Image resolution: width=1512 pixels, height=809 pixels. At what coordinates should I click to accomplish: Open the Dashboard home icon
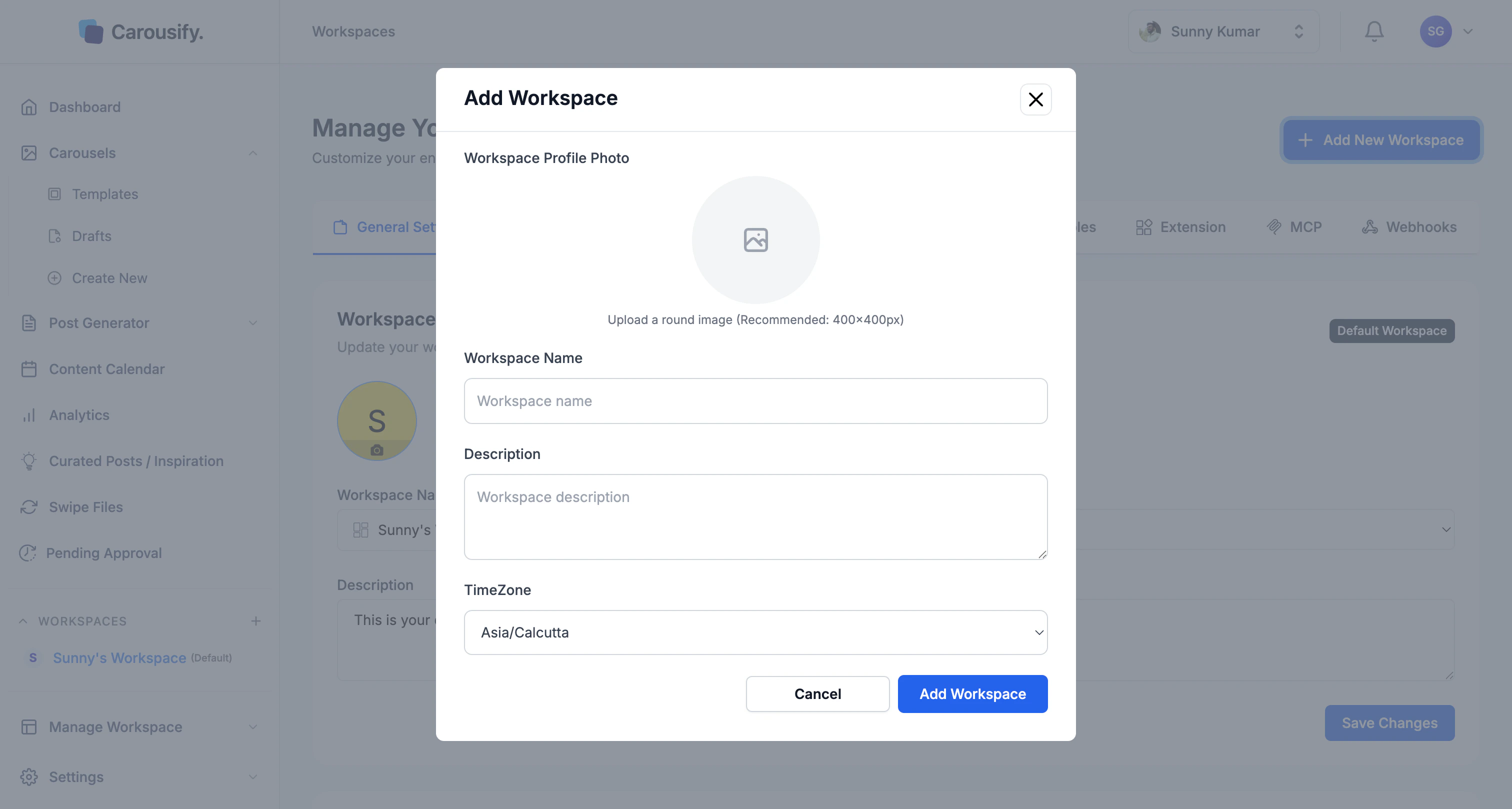click(29, 107)
